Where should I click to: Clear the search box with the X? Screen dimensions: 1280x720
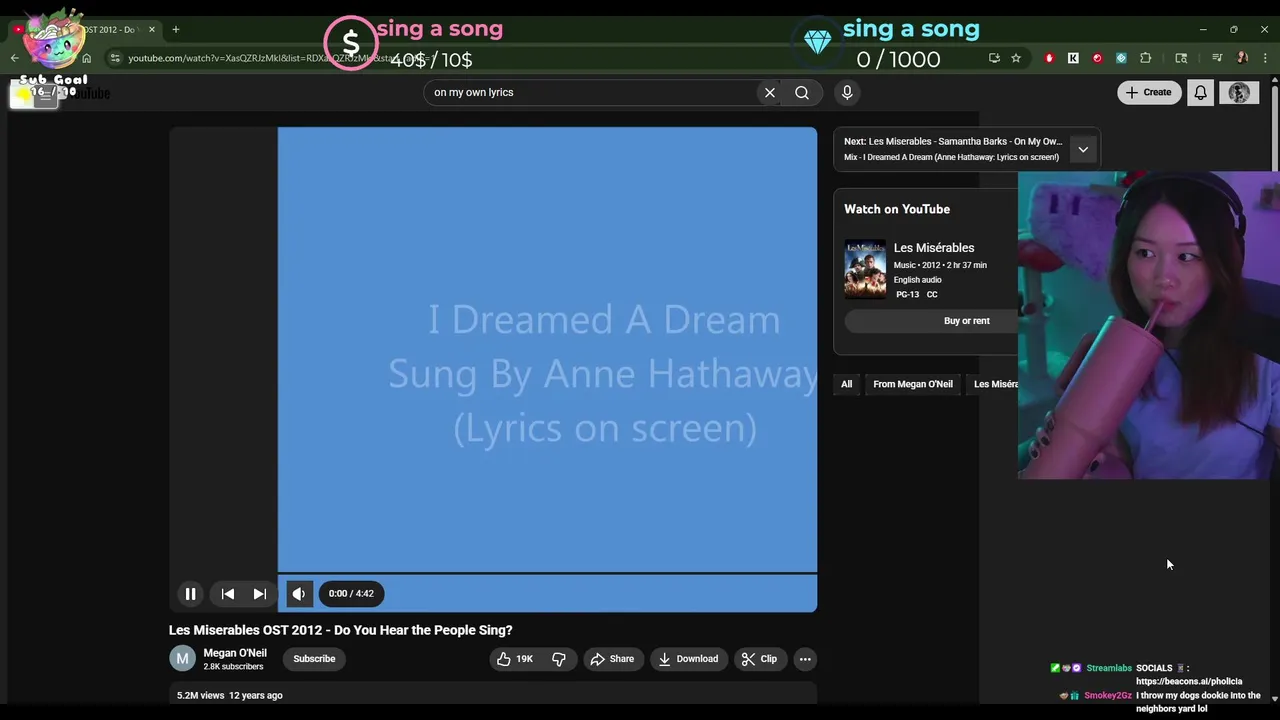coord(770,93)
